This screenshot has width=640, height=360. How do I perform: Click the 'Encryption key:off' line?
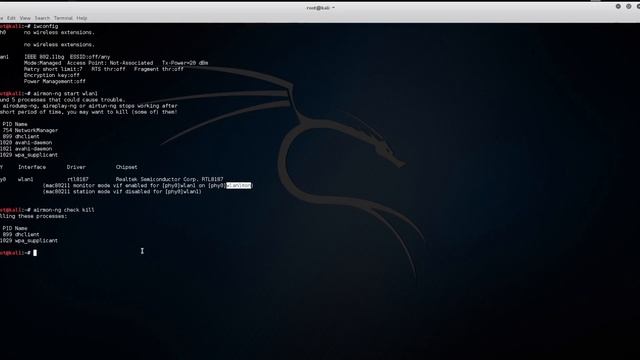coord(52,75)
